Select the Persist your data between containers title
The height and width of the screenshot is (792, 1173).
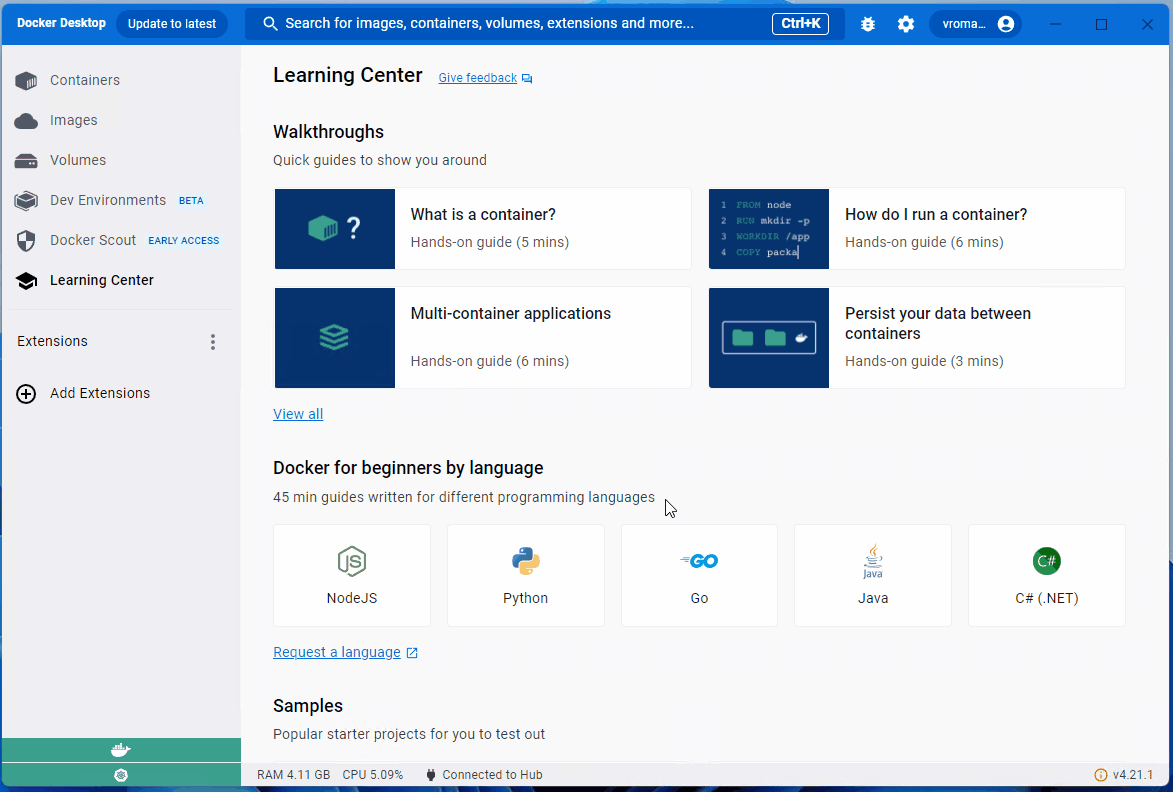pos(938,324)
